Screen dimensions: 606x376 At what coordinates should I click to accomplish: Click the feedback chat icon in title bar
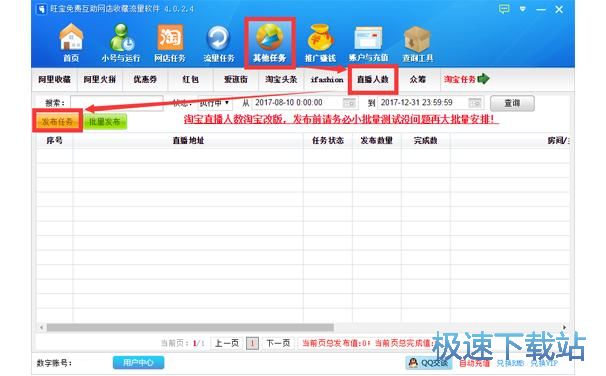[x=504, y=9]
